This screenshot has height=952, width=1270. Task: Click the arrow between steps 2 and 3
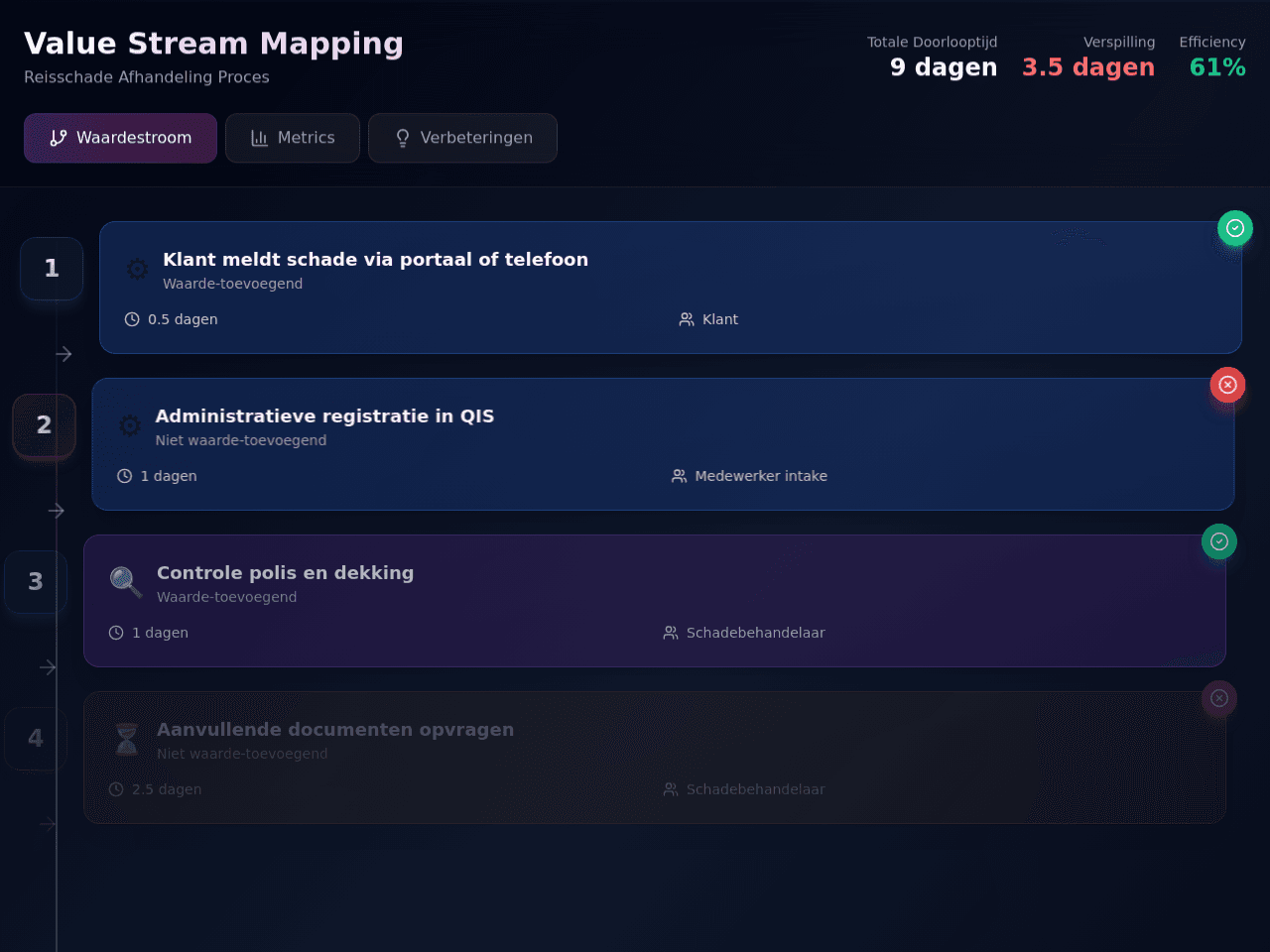point(56,511)
